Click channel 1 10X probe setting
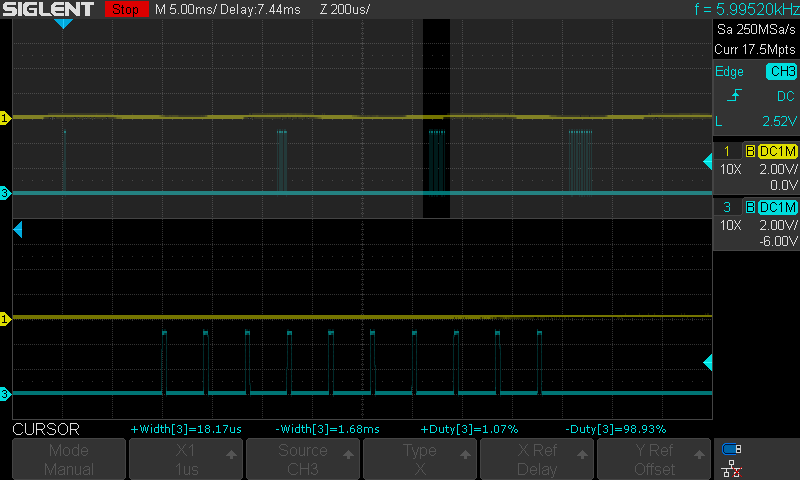 pyautogui.click(x=730, y=169)
